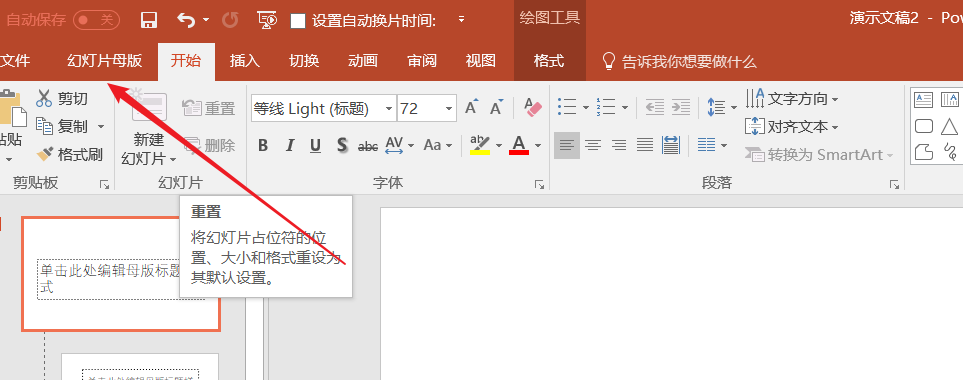Open the line spacing menu

[x=722, y=107]
